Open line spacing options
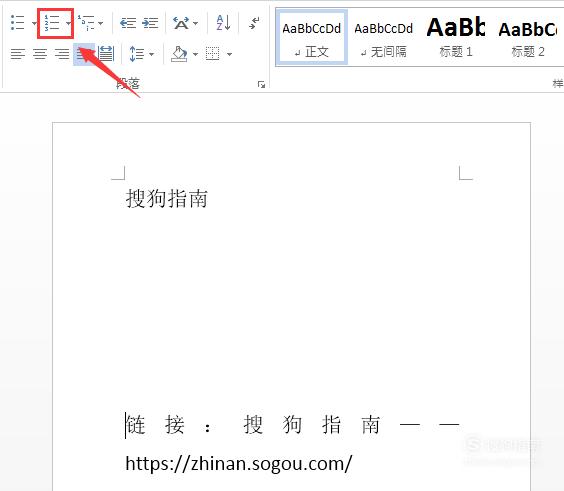Image resolution: width=564 pixels, height=491 pixels. (x=137, y=54)
